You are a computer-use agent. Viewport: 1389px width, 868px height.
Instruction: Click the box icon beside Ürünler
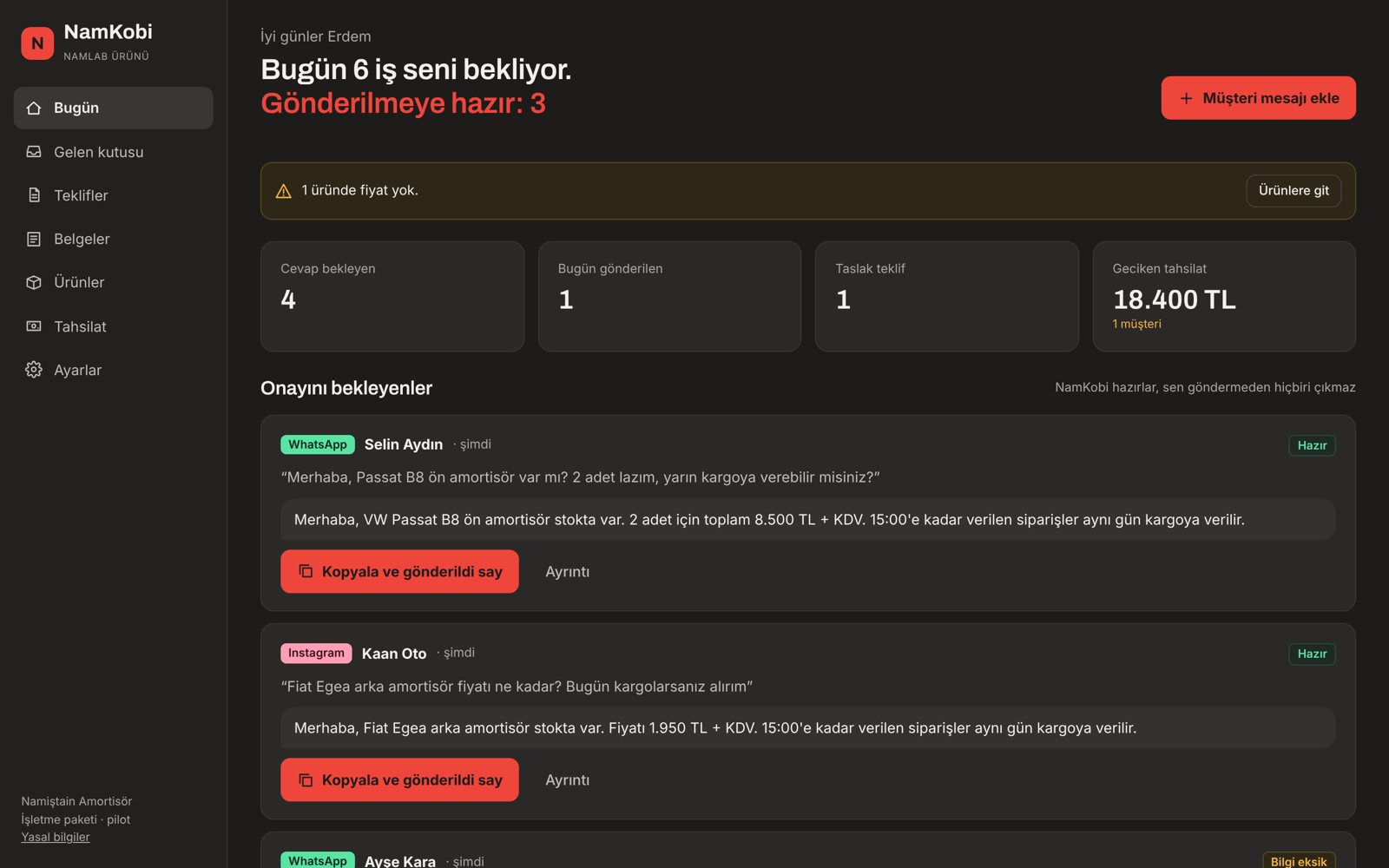34,282
